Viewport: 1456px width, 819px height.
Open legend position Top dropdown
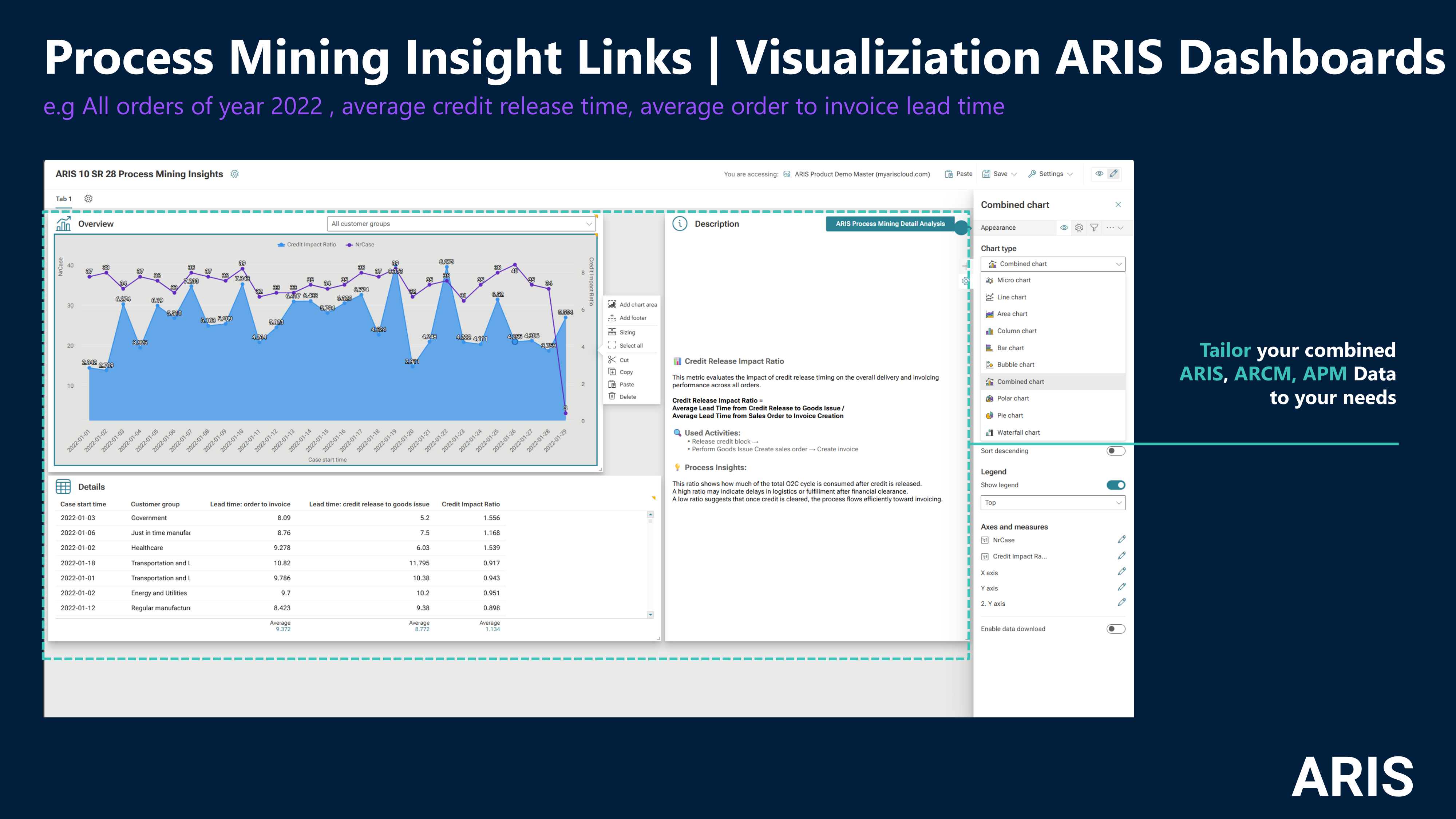(1053, 502)
